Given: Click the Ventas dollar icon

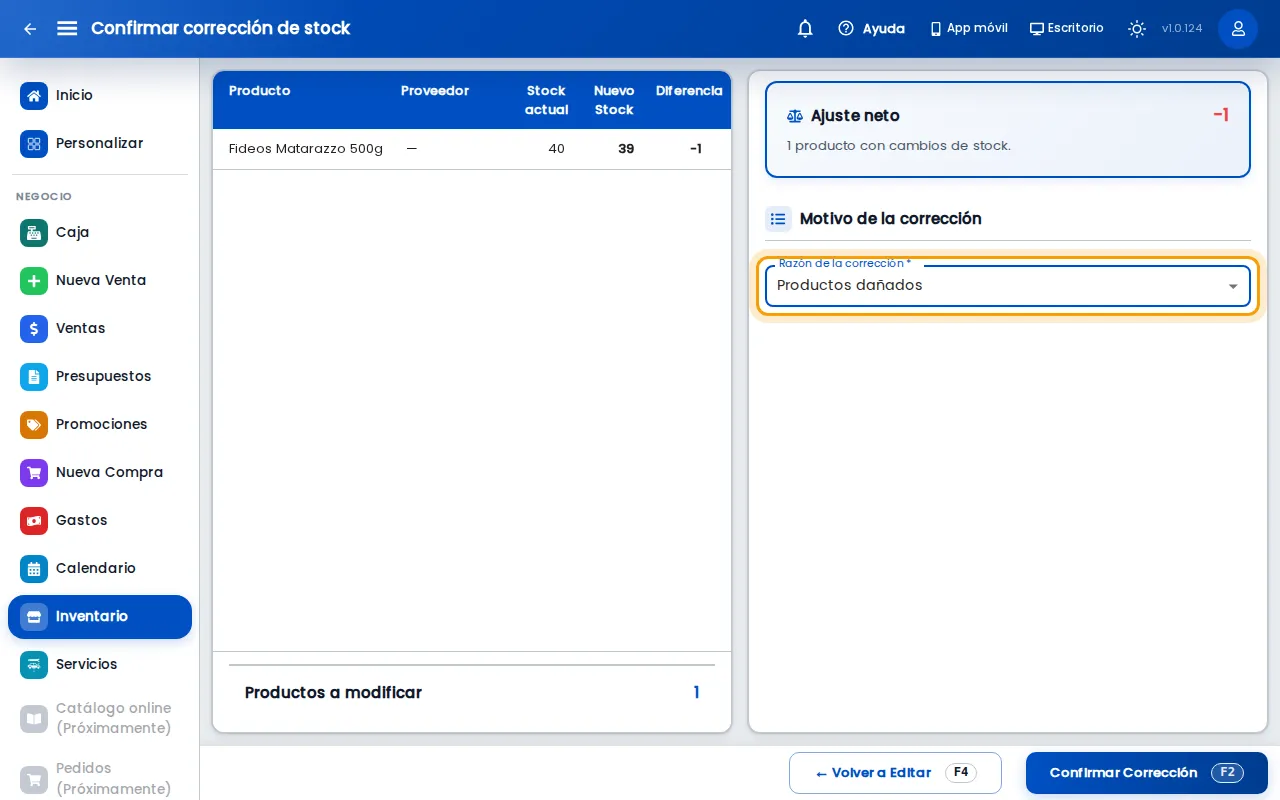Looking at the screenshot, I should pos(34,329).
